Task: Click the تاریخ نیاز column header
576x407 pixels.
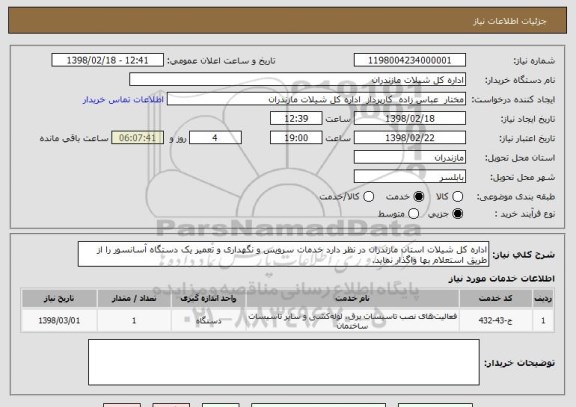Action: click(x=59, y=298)
